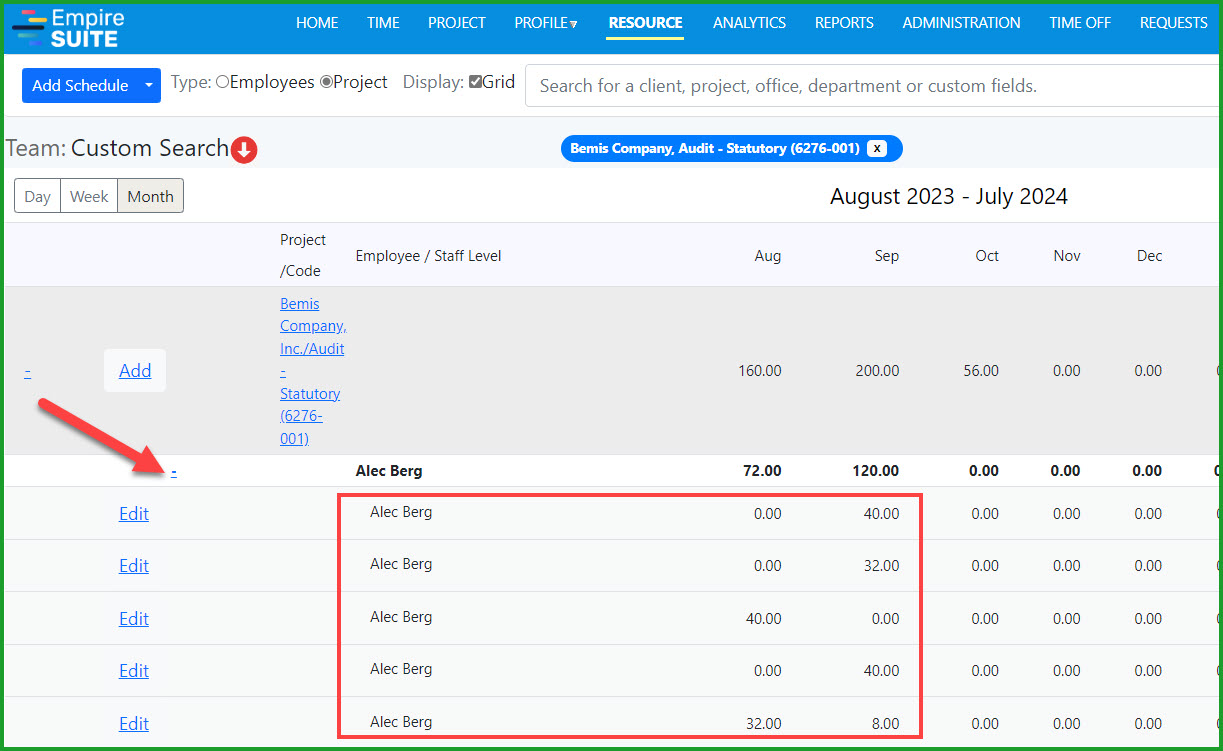
Task: Open the REPORTS menu item
Action: 844,23
